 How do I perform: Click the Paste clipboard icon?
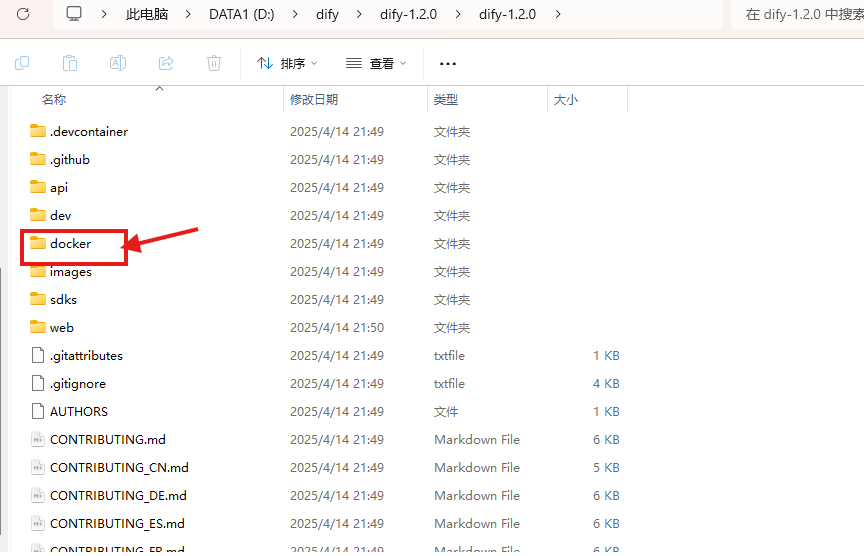[x=70, y=63]
